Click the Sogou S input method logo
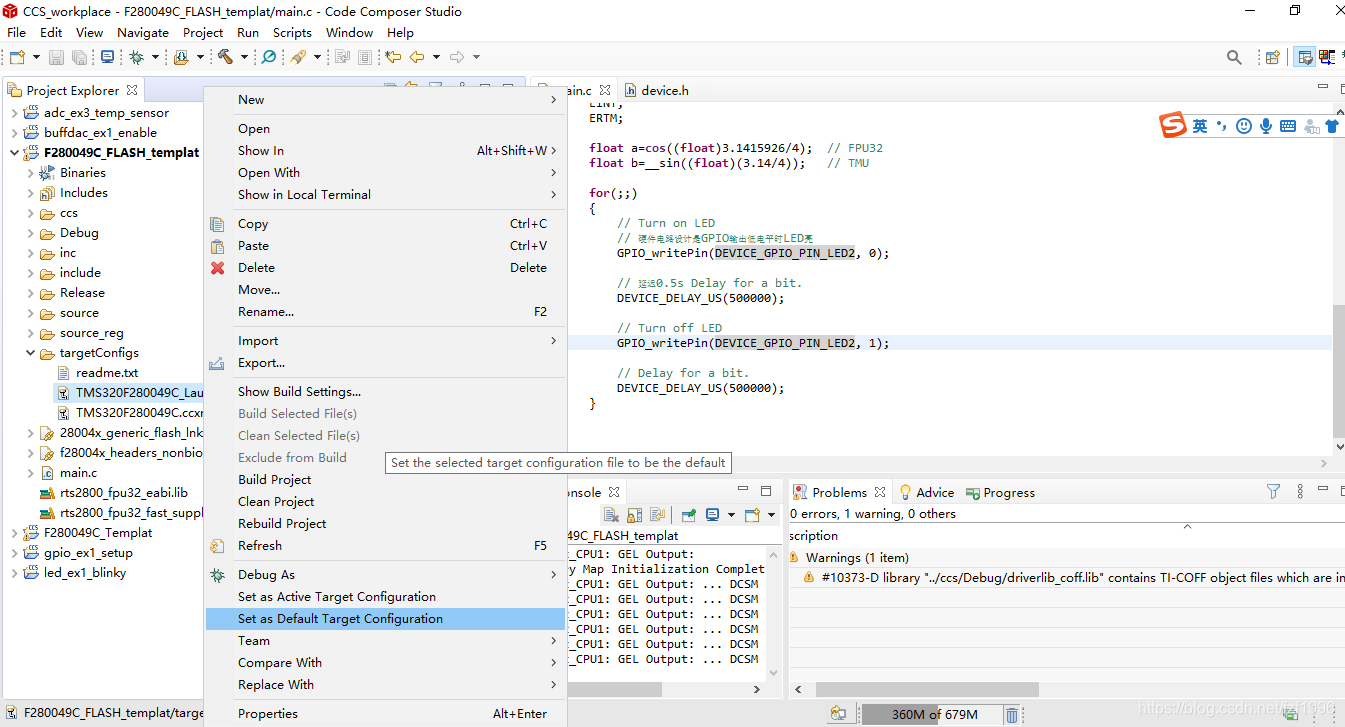Image resolution: width=1345 pixels, height=727 pixels. [1172, 126]
